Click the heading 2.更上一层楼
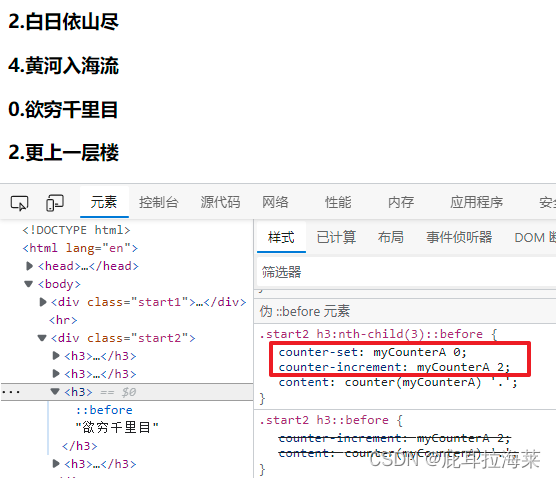This screenshot has width=556, height=478. [x=63, y=153]
